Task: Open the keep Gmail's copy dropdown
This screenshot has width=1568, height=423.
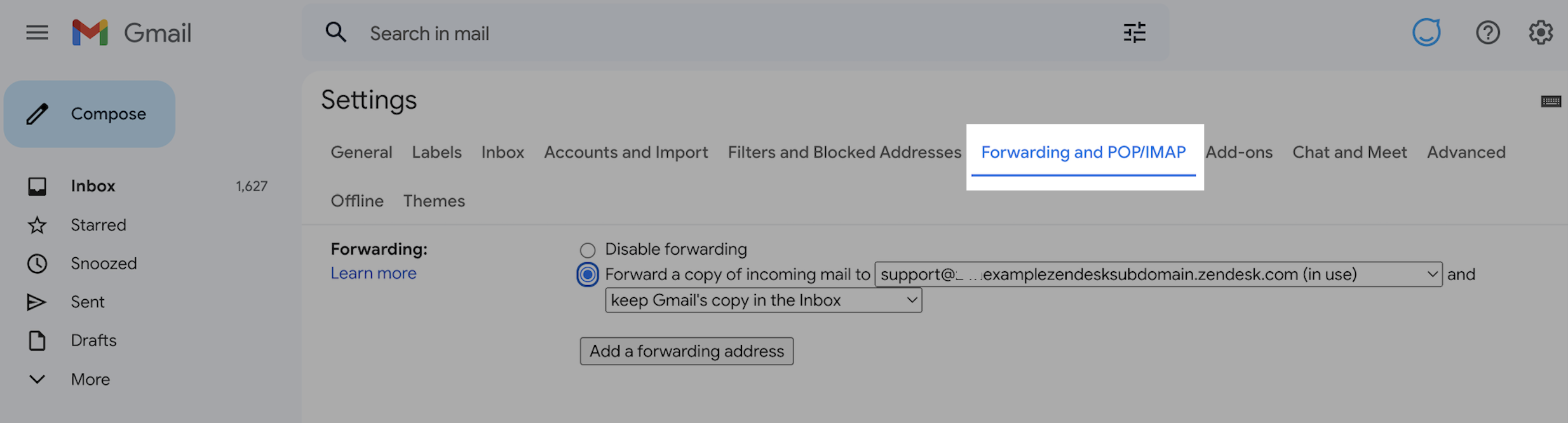Action: 911,300
